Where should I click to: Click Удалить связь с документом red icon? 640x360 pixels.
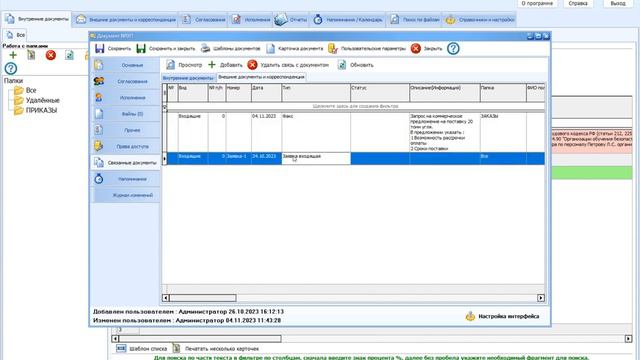click(252, 64)
